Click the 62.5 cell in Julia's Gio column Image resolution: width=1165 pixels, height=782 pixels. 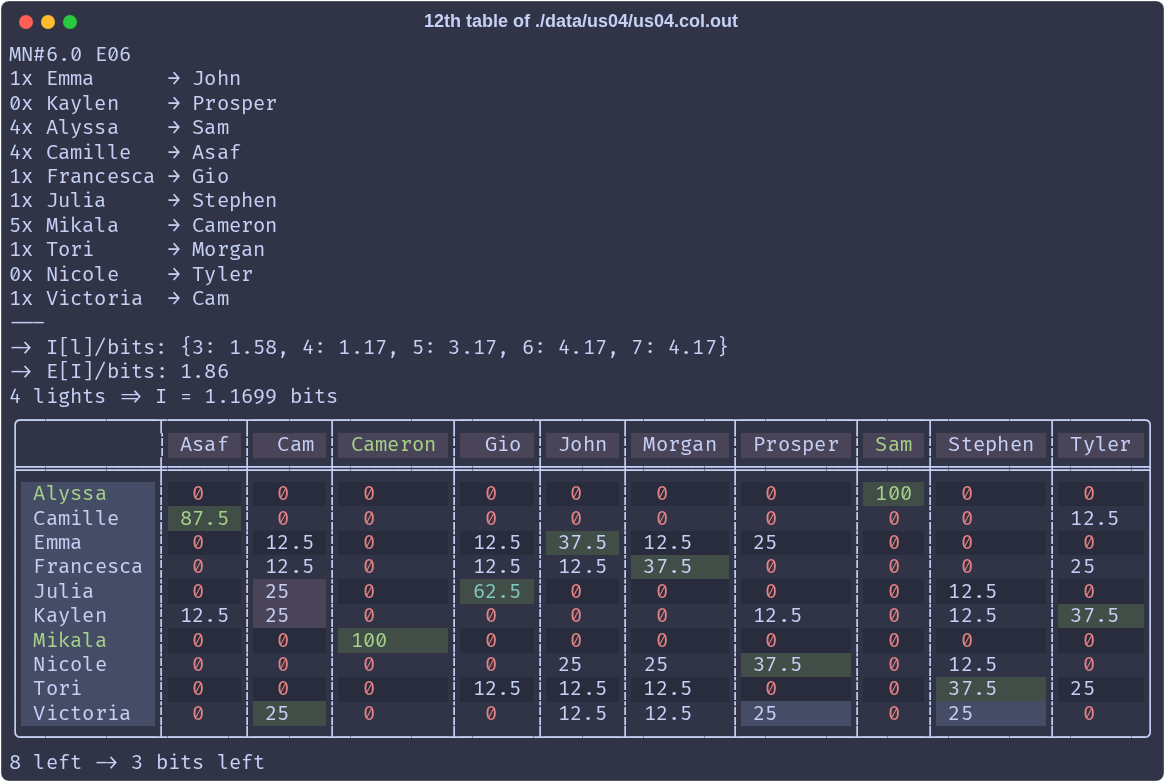(496, 591)
